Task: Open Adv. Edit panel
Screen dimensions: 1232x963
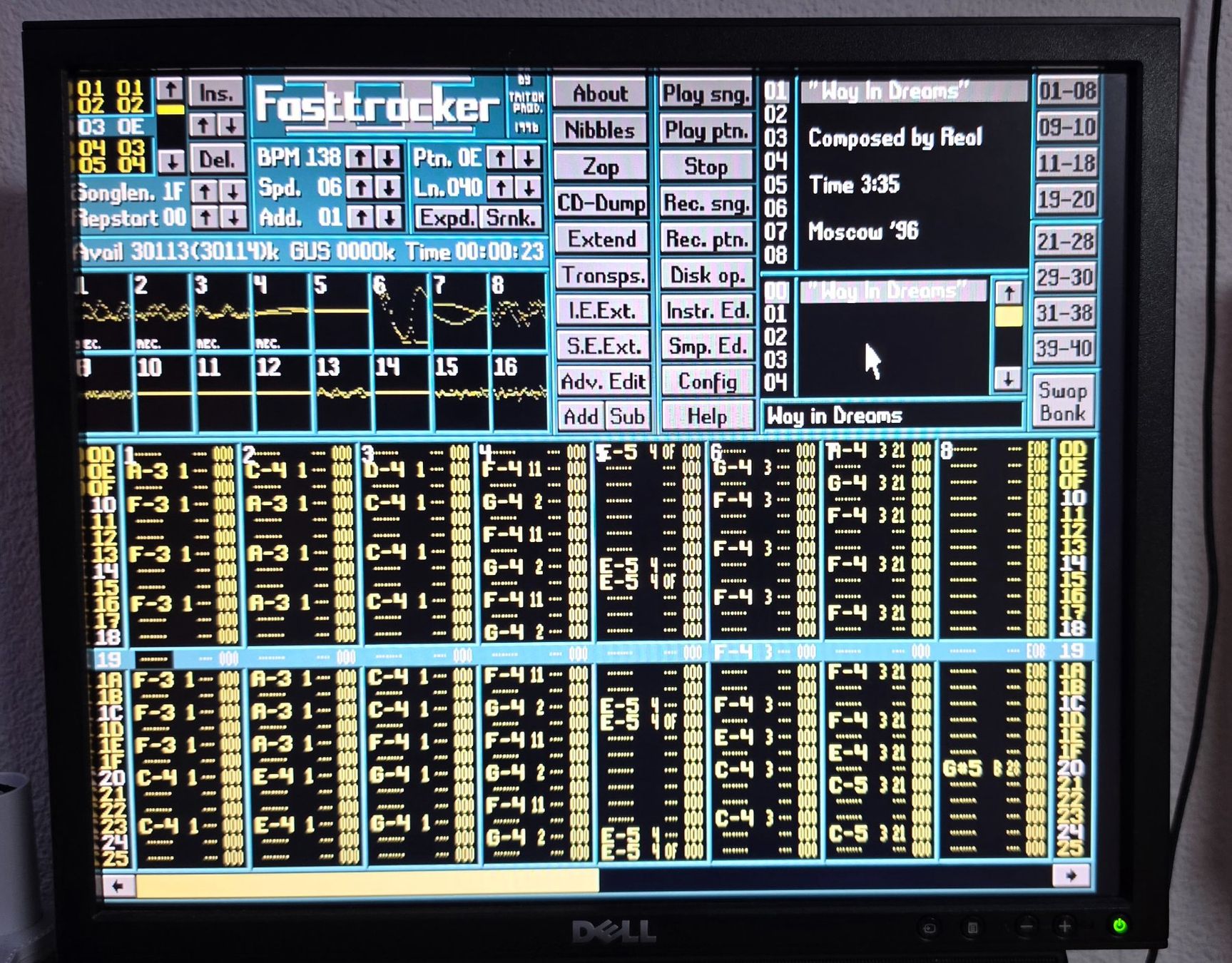Action: pos(604,382)
